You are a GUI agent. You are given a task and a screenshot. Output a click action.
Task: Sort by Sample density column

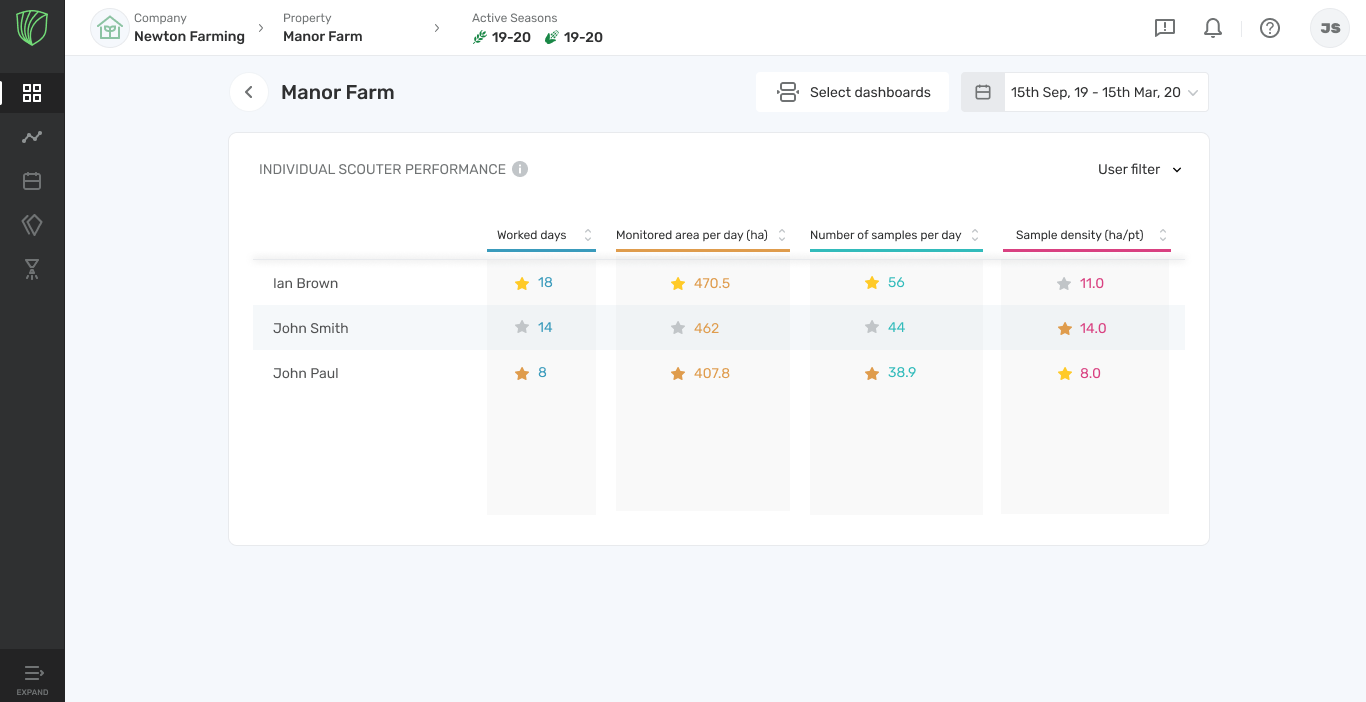[1163, 235]
